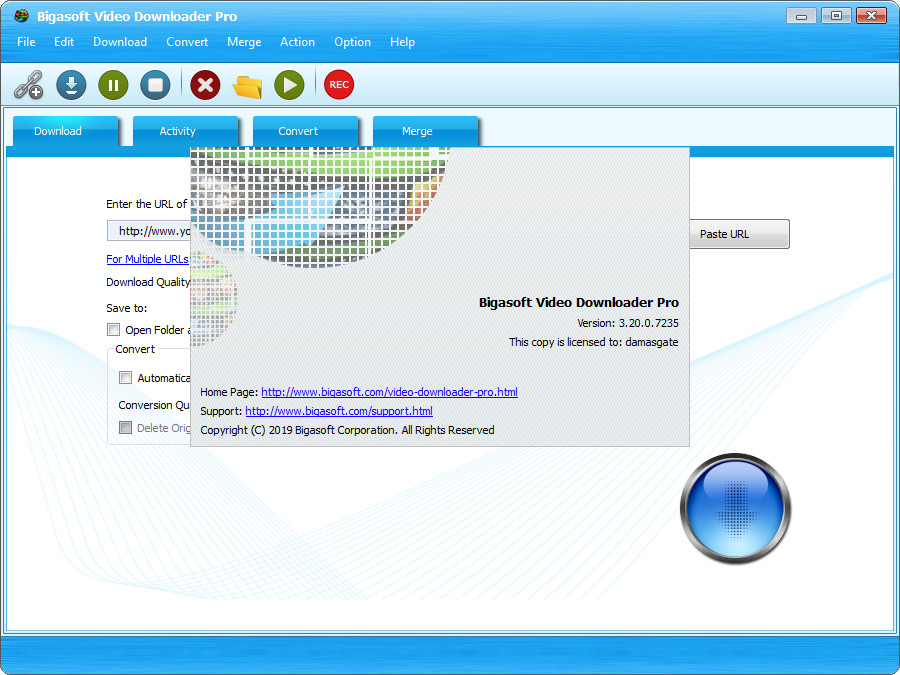900x675 pixels.
Task: Click the big blue download orb button
Action: coord(735,508)
